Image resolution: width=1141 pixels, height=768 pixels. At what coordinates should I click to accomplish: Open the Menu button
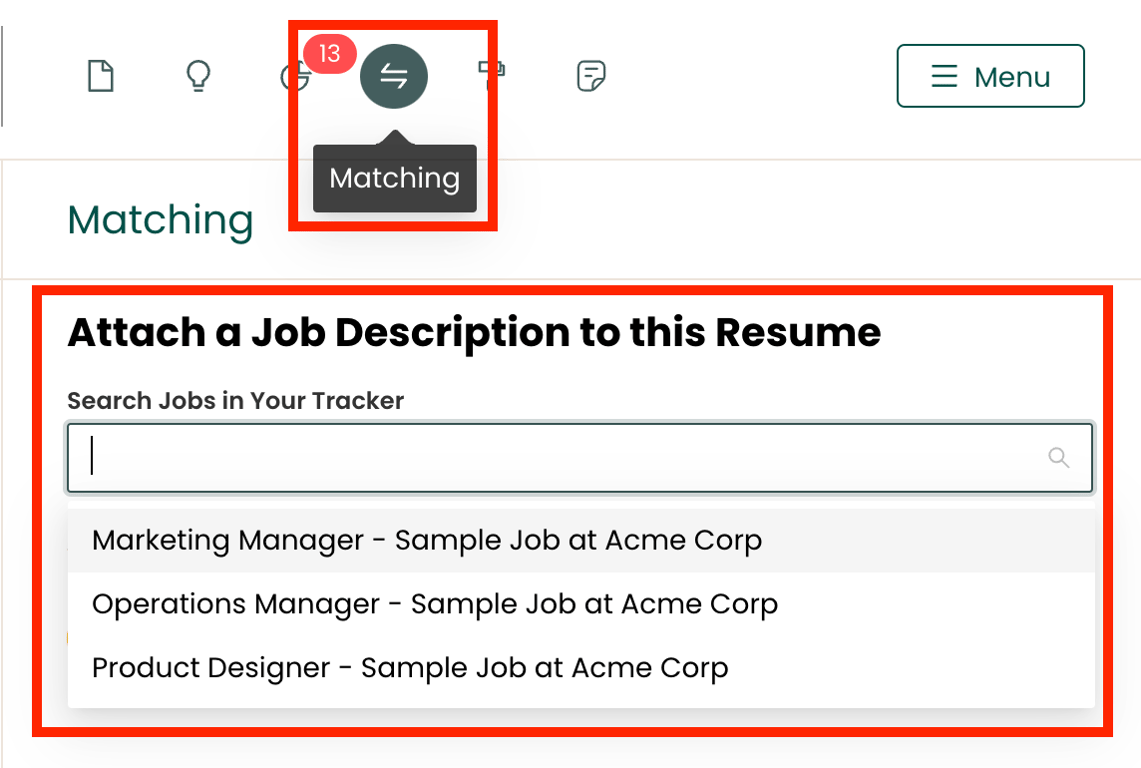coord(990,76)
